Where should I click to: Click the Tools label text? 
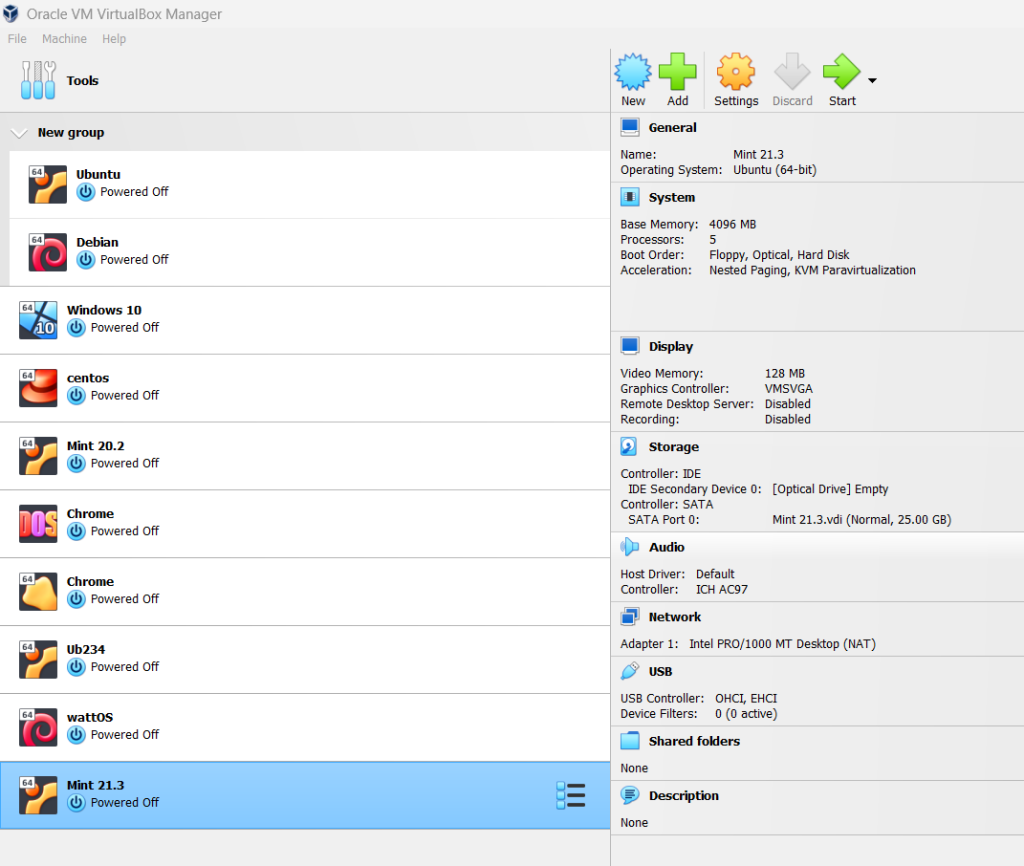[82, 80]
